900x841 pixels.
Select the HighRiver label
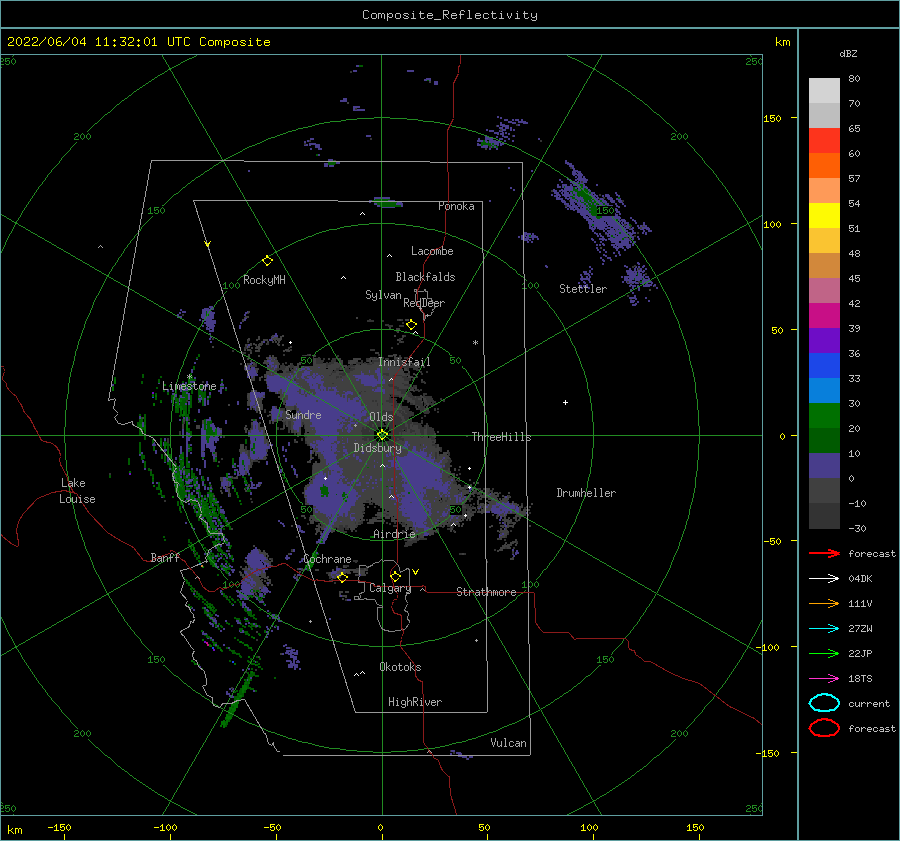coord(415,702)
